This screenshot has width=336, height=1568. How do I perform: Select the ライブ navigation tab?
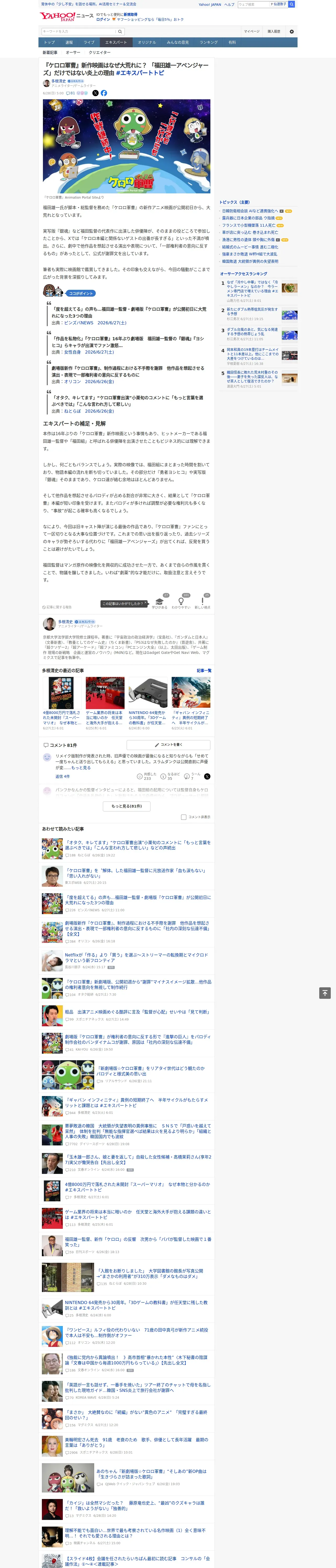89,43
